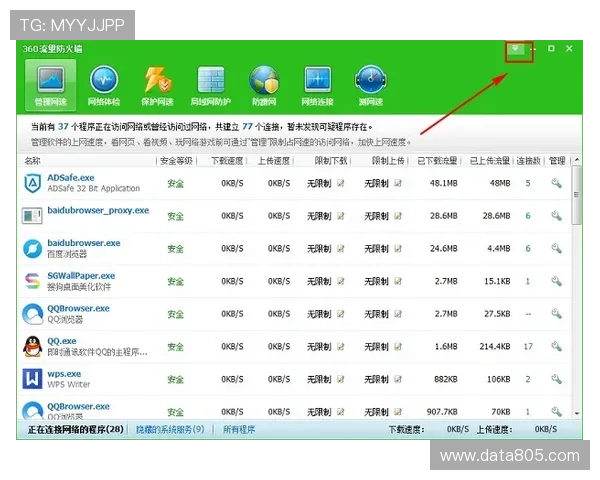Sort by 已下载流量 column header

437,161
